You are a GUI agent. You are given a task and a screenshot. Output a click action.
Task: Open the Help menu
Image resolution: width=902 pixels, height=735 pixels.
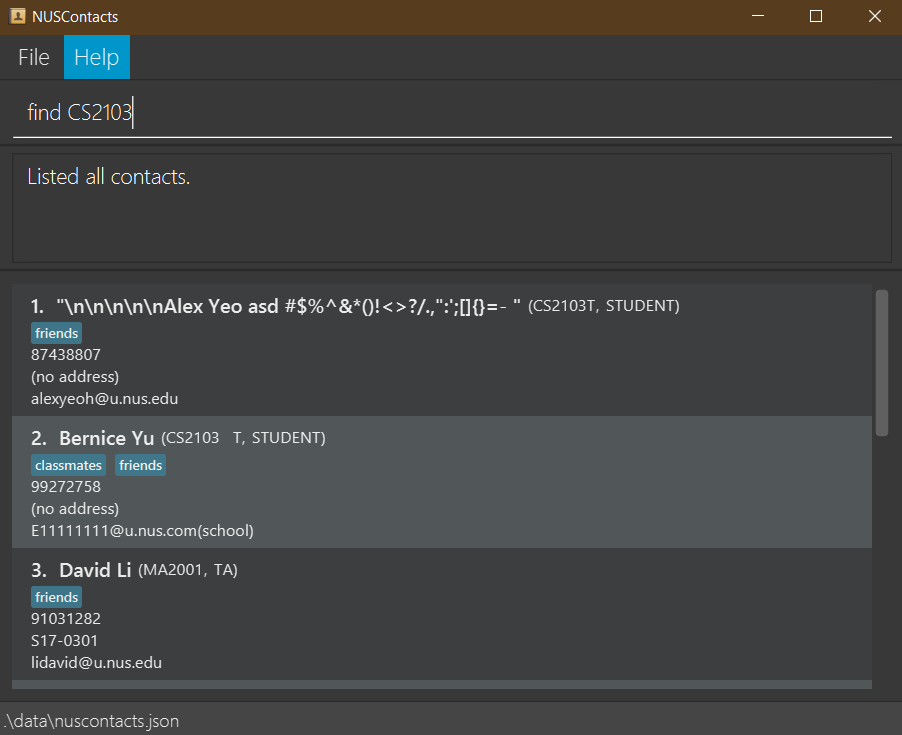(97, 57)
